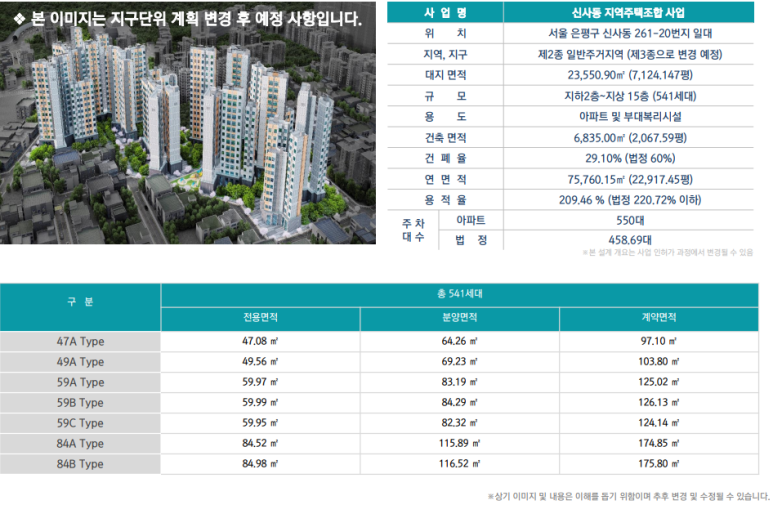Click the 연 면 적 row label
This screenshot has width=773, height=505.
click(x=445, y=180)
